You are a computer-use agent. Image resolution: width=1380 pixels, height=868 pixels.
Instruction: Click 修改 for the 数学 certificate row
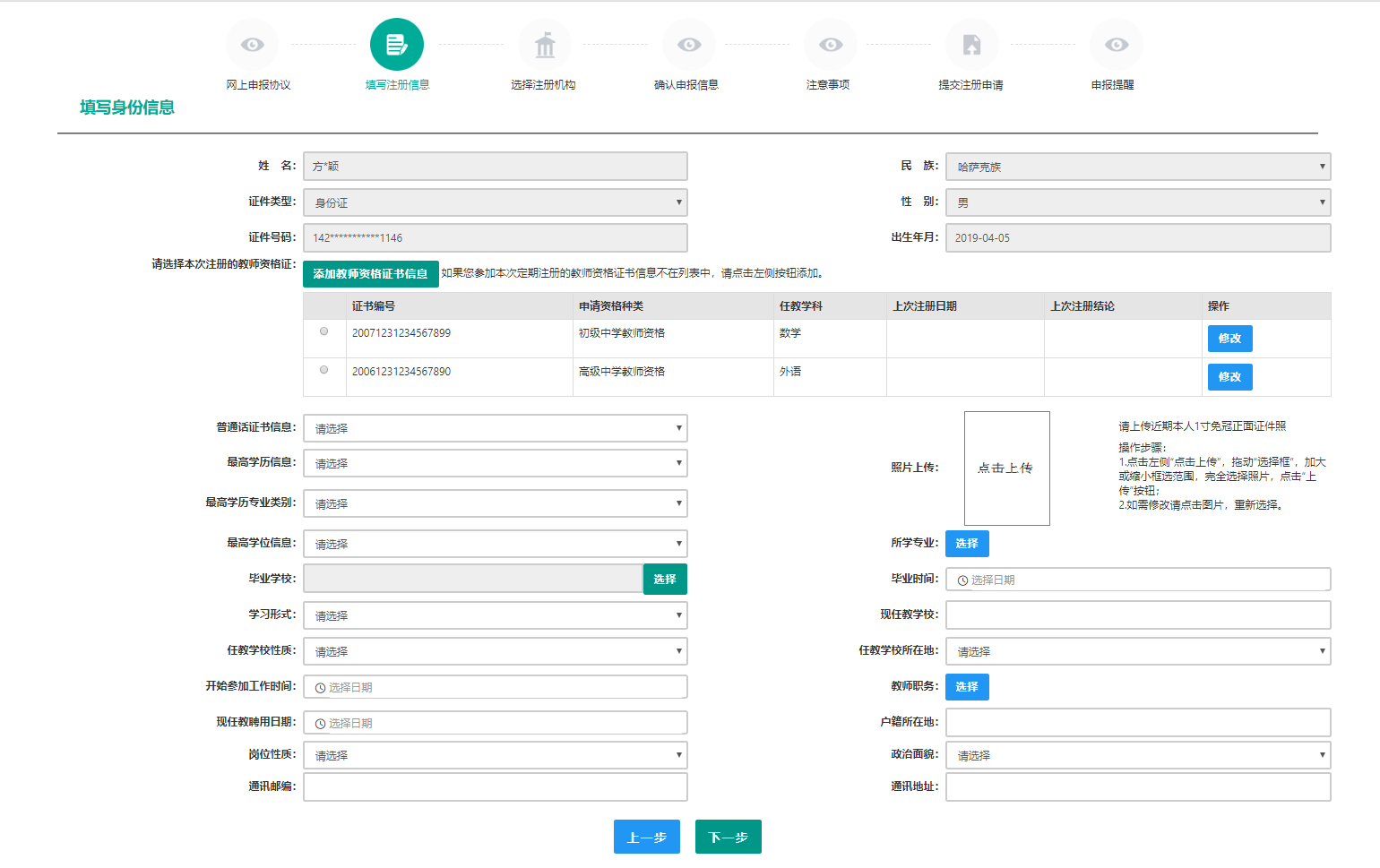coord(1229,339)
